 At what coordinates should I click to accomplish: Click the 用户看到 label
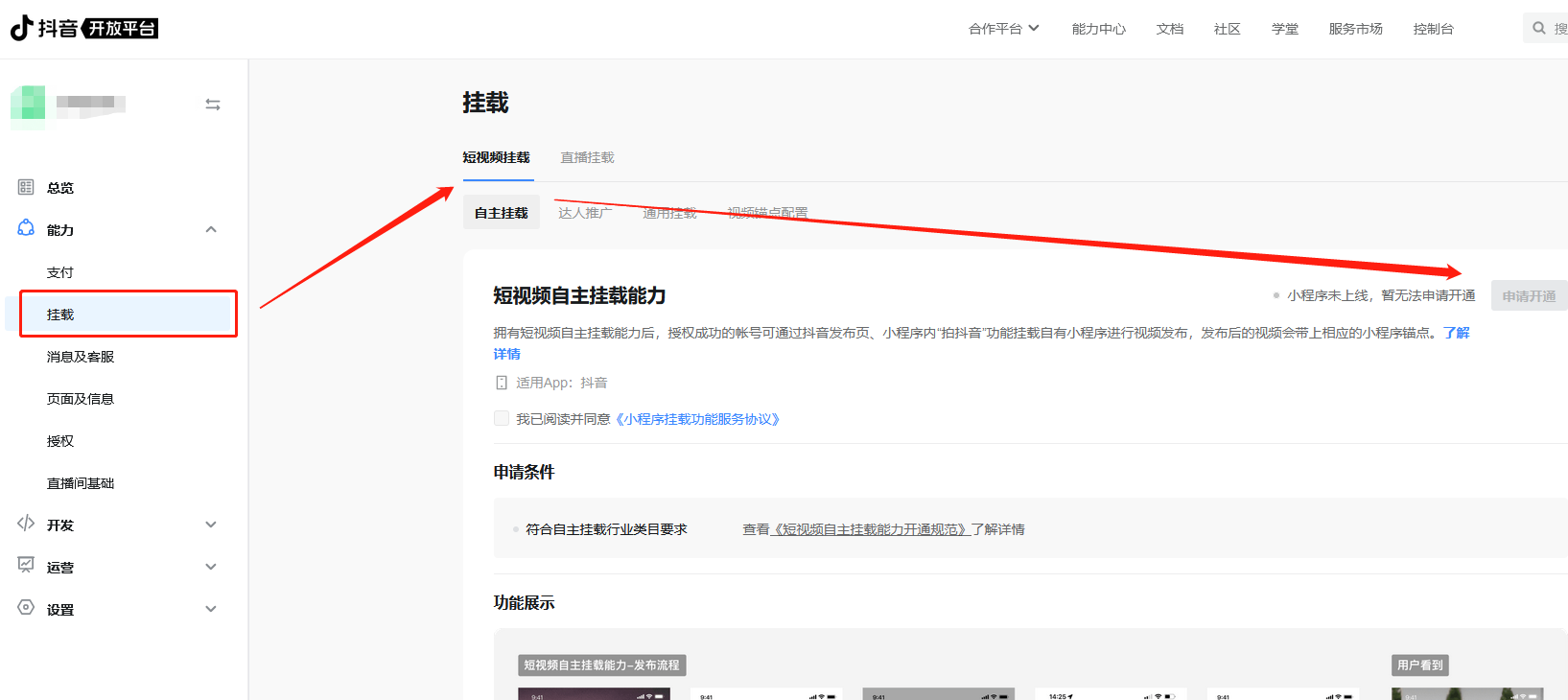1420,665
